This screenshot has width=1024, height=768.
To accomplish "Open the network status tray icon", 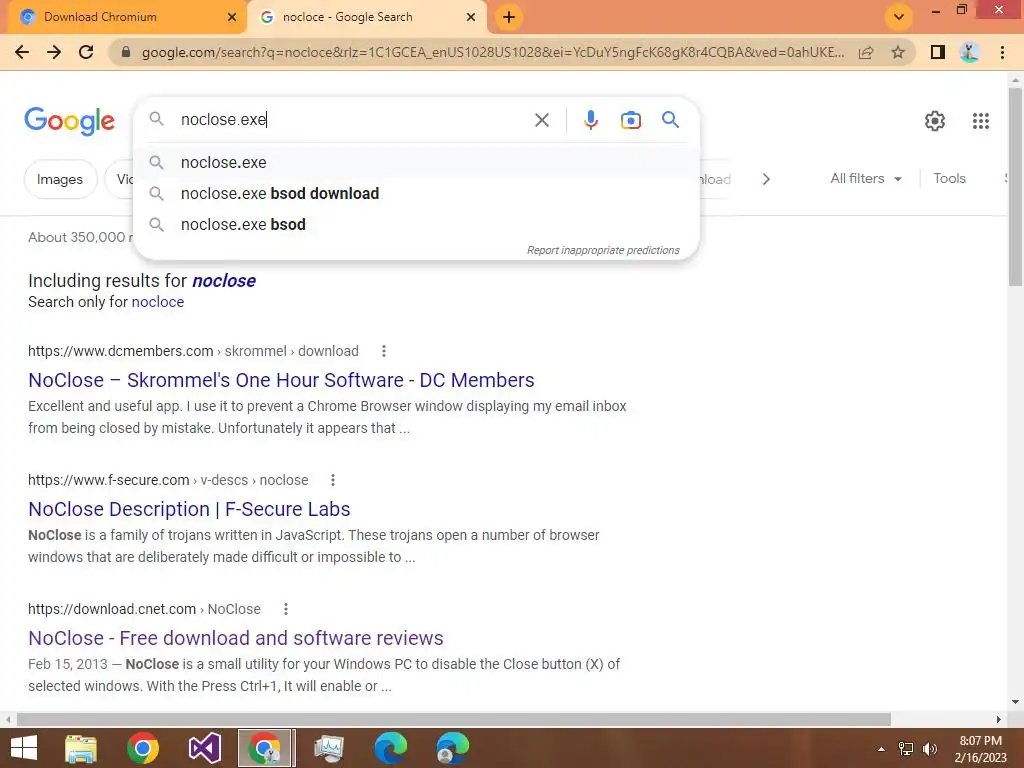I will (x=906, y=749).
